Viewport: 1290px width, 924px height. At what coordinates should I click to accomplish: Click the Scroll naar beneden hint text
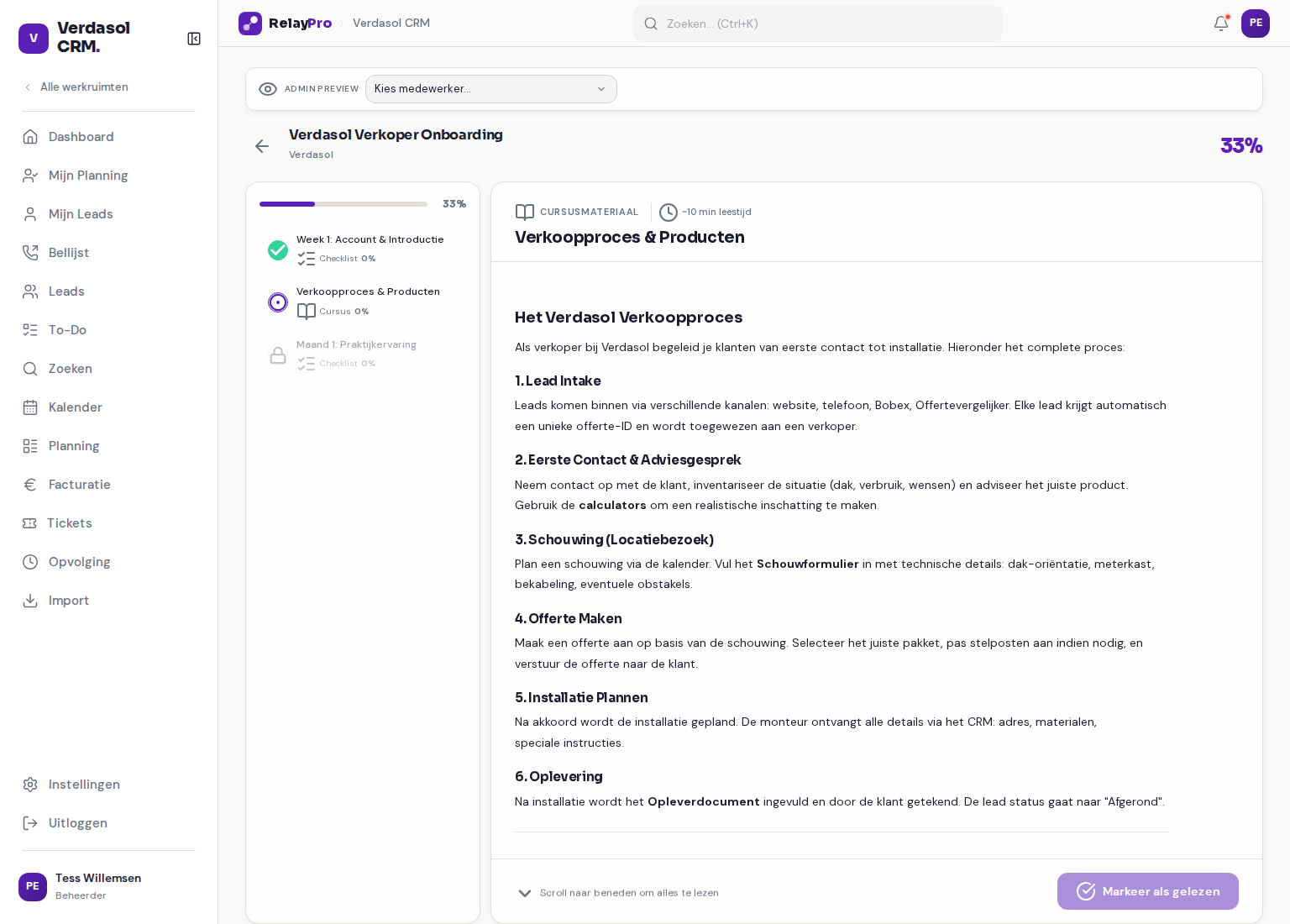coord(629,893)
